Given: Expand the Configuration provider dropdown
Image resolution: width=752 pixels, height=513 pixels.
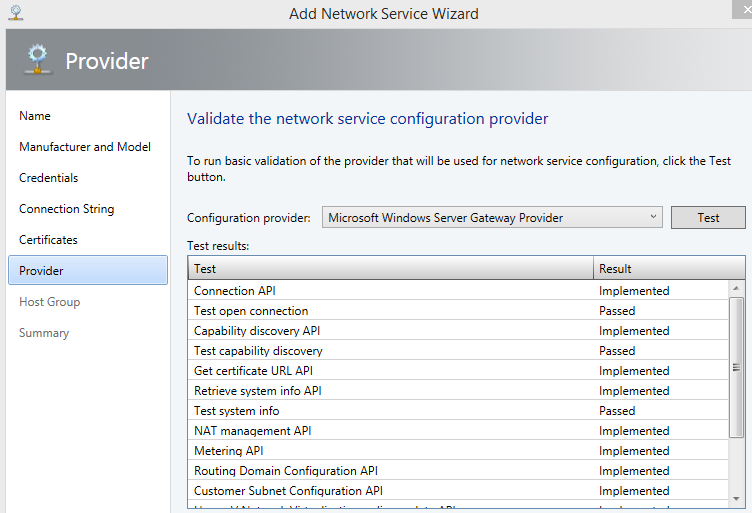Looking at the screenshot, I should [x=653, y=217].
